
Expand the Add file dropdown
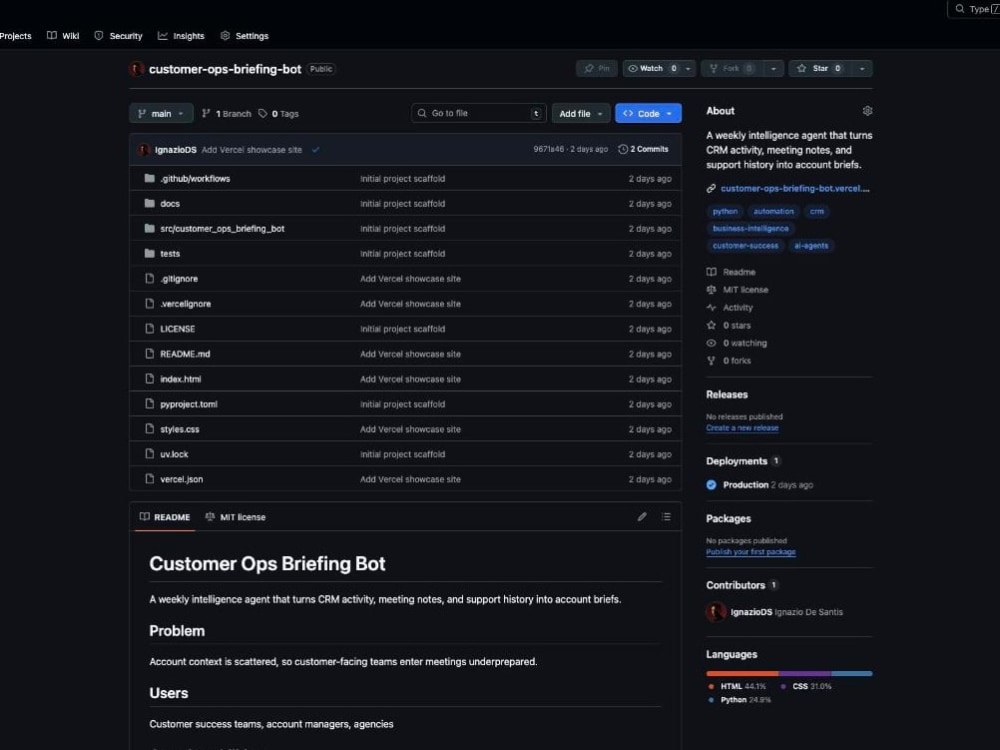tap(580, 114)
